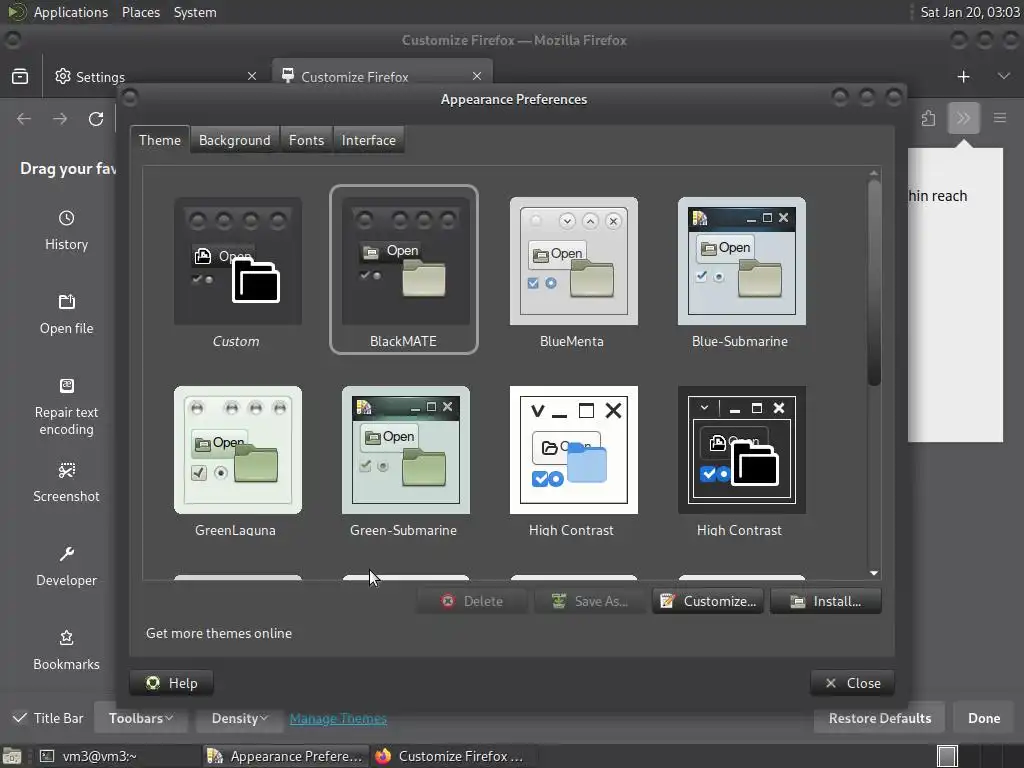Screen dimensions: 1024x768
Task: Close the Customize Firefox tab
Action: click(477, 76)
